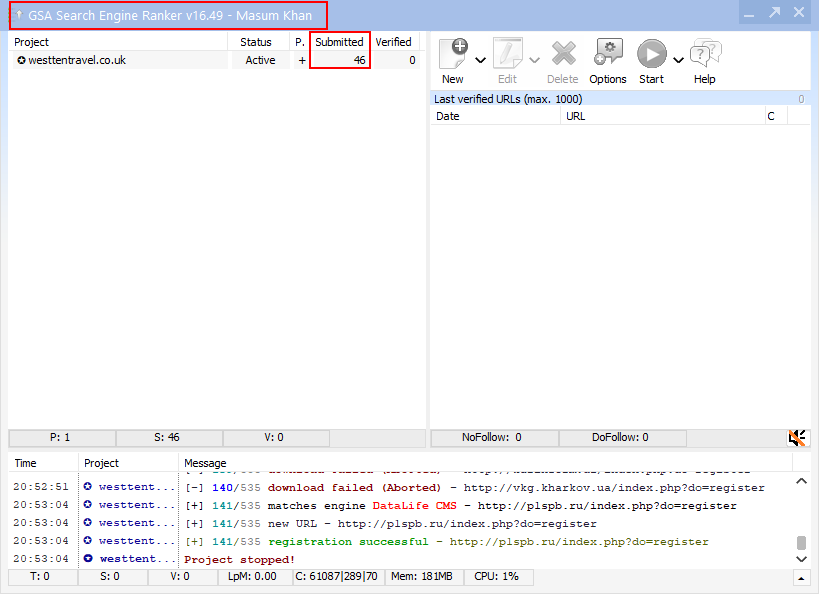Click the T: 0 bottom status cell
Image resolution: width=819 pixels, height=594 pixels.
pyautogui.click(x=43, y=577)
